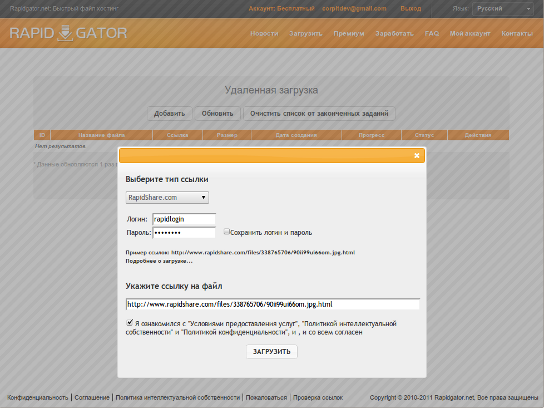
Task: Tick the save login and password checkbox
Action: pyautogui.click(x=227, y=231)
